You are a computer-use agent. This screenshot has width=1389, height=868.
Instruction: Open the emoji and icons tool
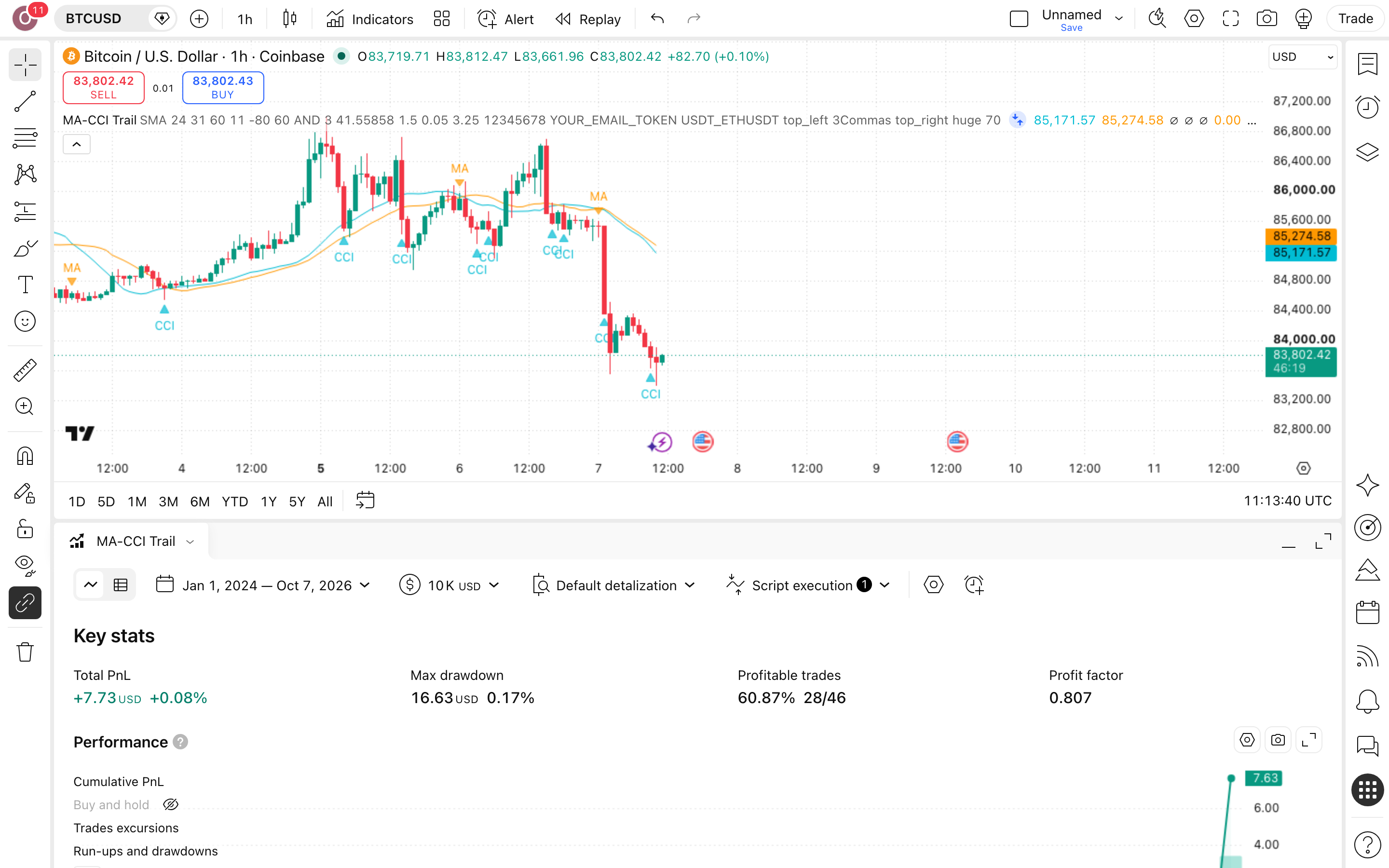25,322
